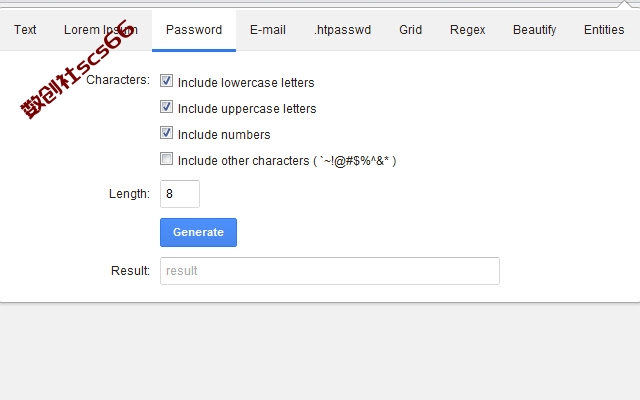Uncheck Include lowercase letters checkbox
The image size is (640, 400).
click(x=166, y=80)
